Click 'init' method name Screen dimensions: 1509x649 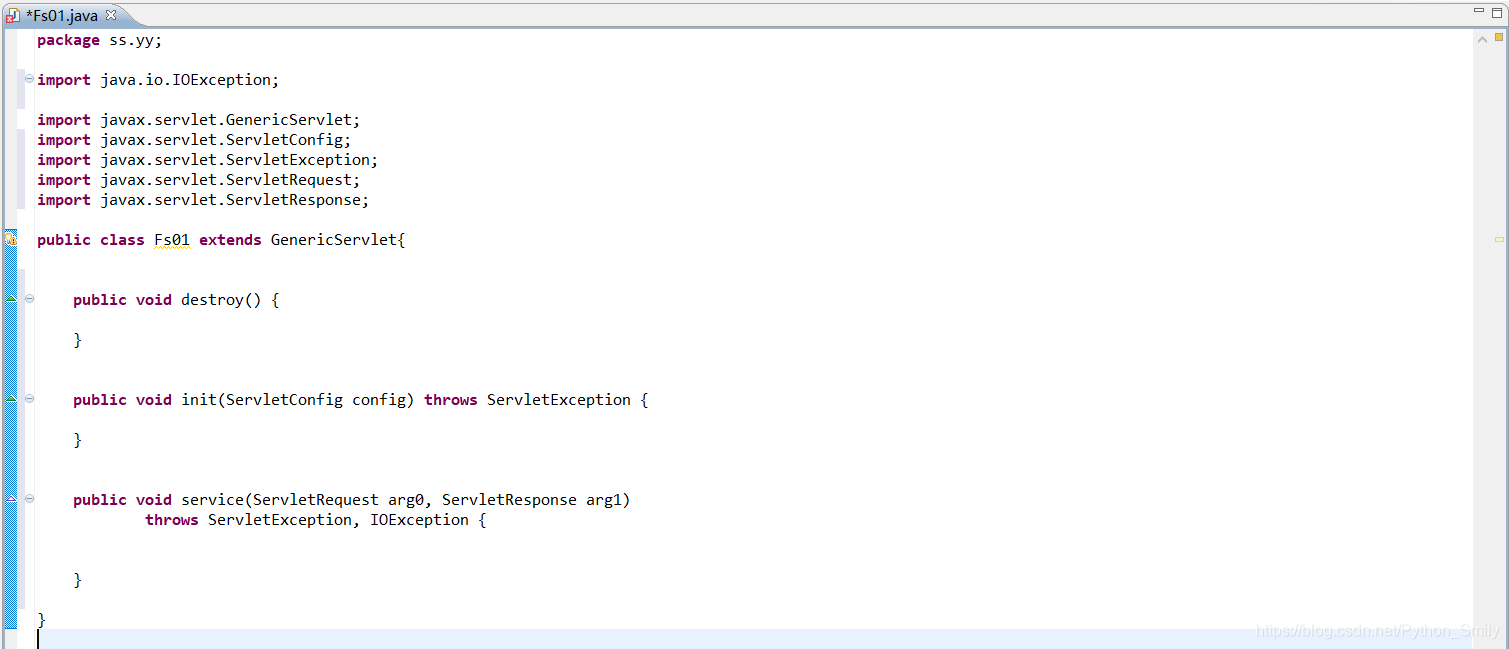click(x=199, y=400)
